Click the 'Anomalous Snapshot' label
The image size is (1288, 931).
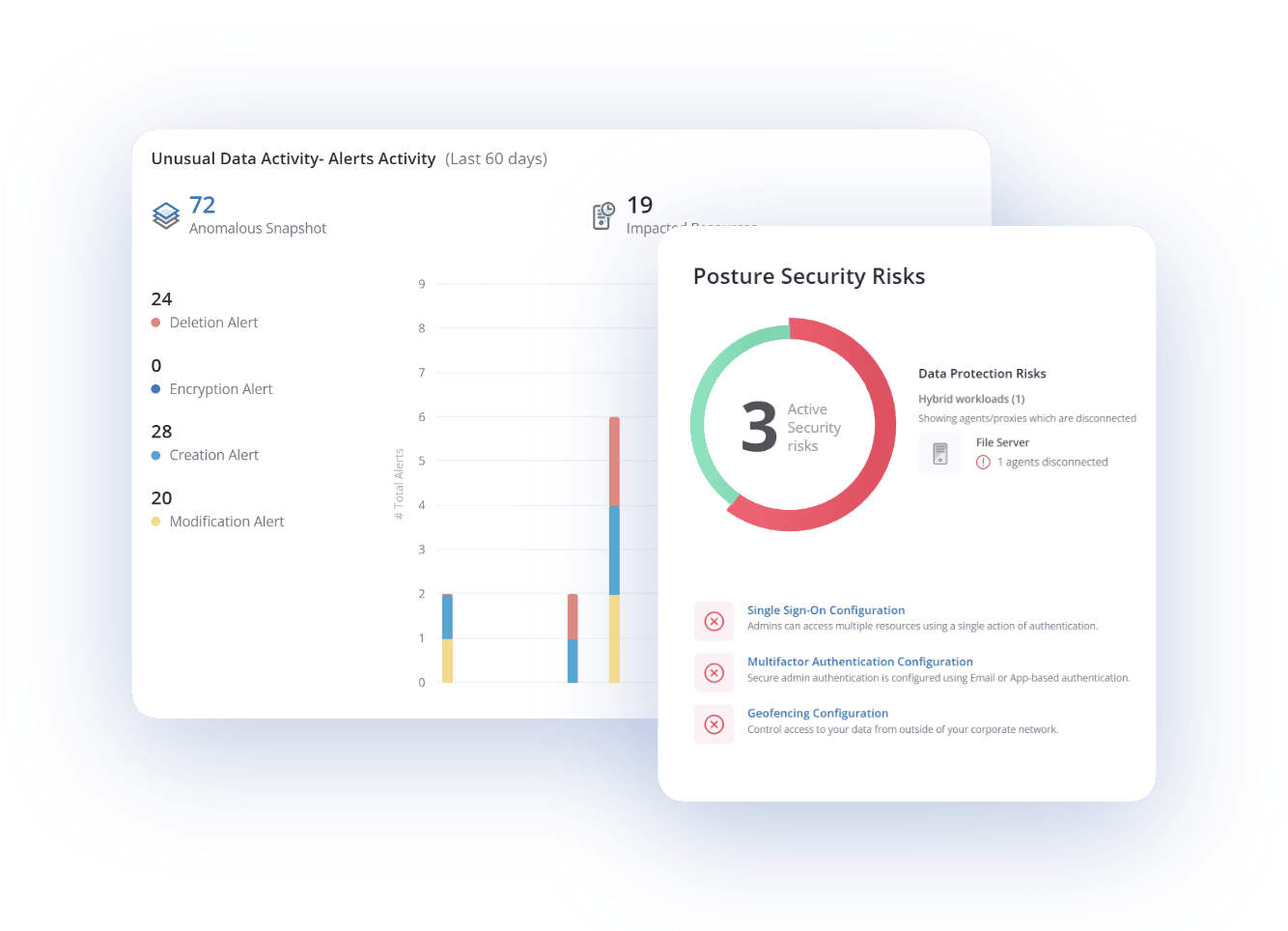click(258, 229)
